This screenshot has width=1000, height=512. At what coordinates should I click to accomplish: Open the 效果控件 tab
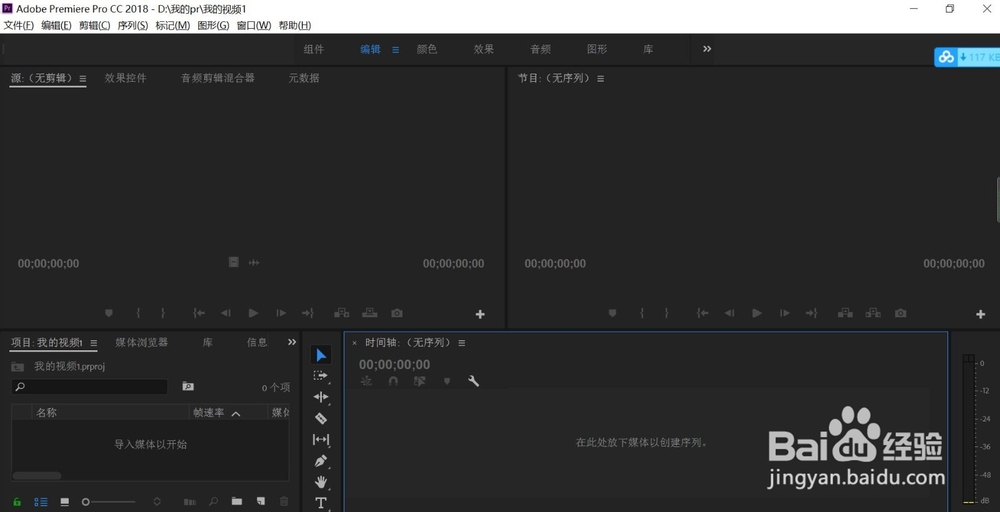(x=126, y=78)
